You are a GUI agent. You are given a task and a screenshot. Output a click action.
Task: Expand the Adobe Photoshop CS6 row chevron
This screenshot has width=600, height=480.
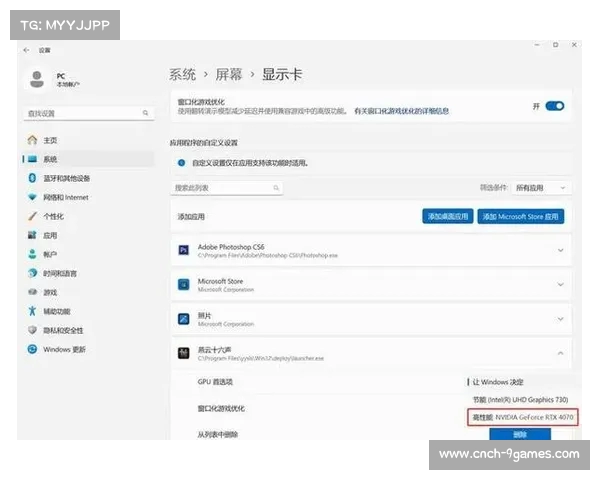coord(561,250)
